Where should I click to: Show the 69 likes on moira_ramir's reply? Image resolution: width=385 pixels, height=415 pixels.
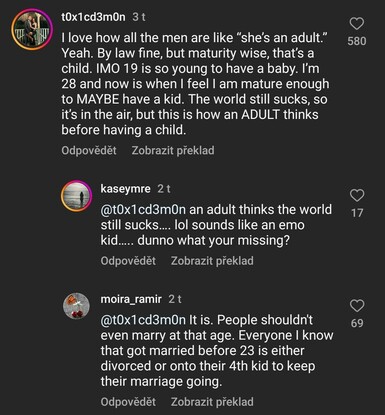tap(357, 323)
